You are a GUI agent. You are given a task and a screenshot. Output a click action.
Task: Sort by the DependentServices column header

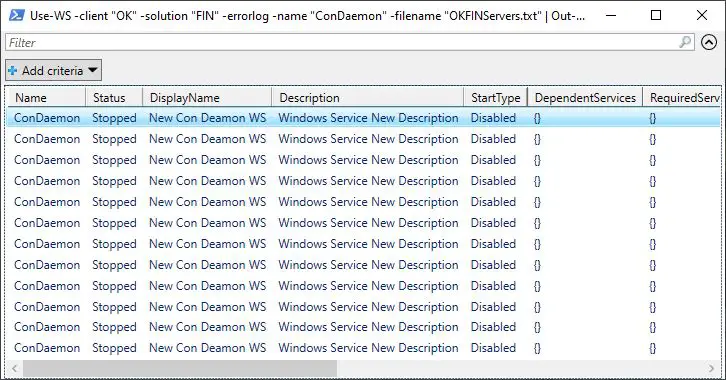click(585, 98)
